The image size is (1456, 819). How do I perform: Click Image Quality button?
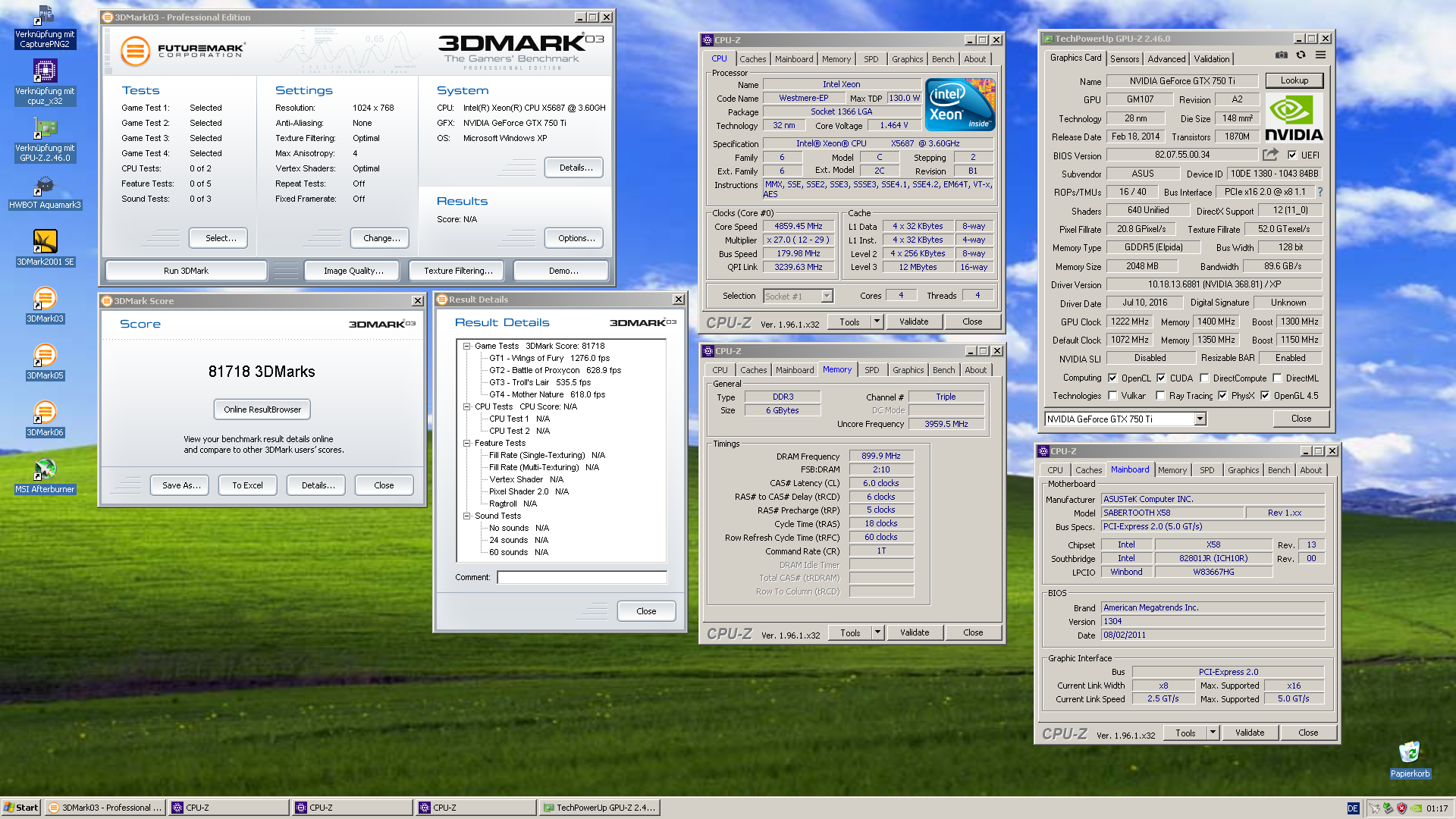point(353,271)
